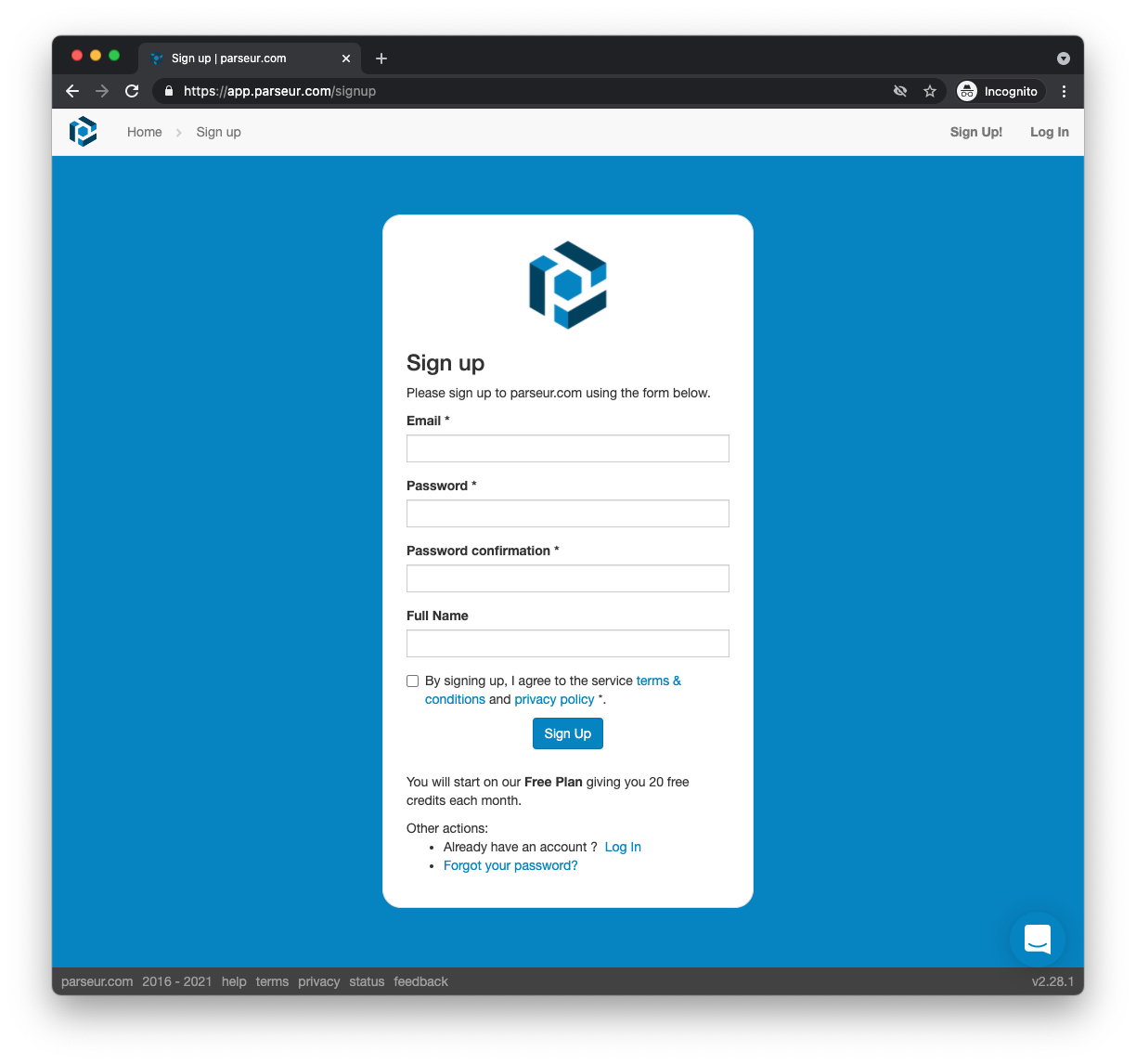Screen dimensions: 1136x1064
Task: Focus the Password input field
Action: tap(568, 513)
